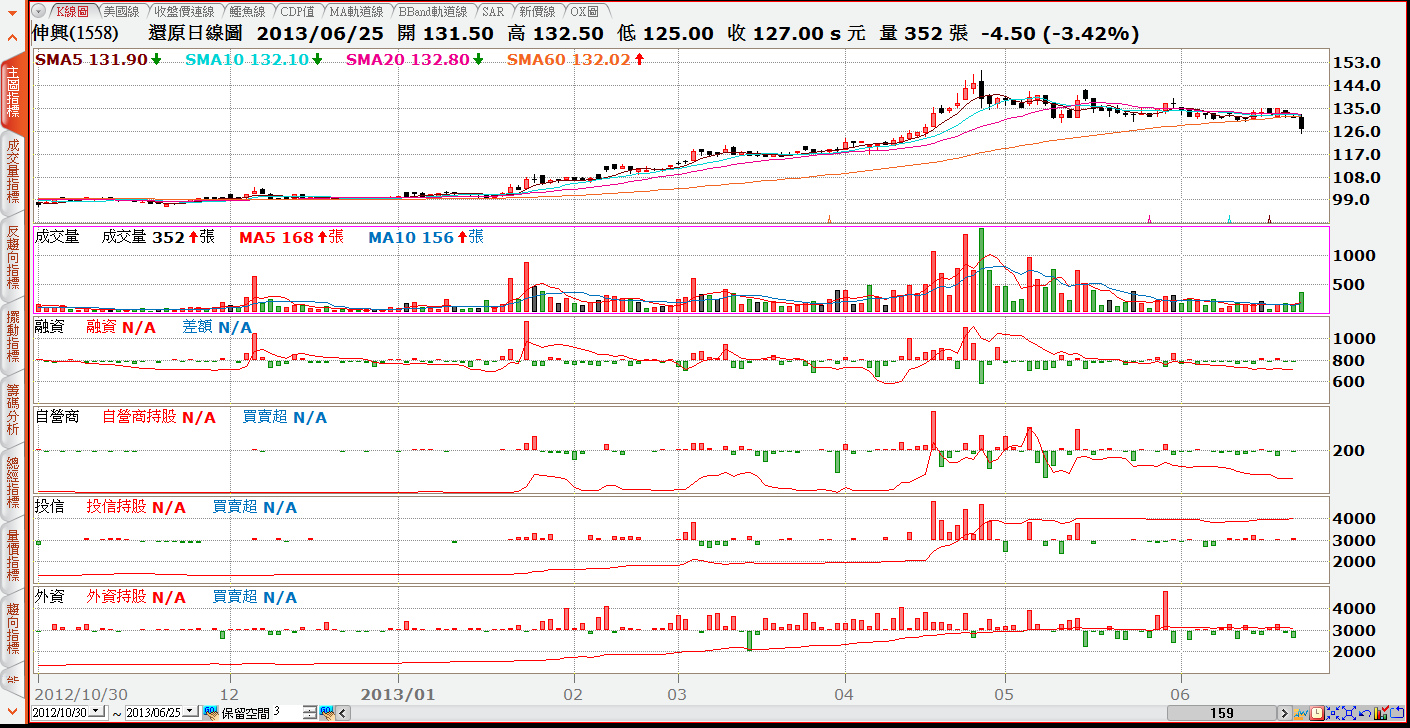
Task: Click the GO icon after 保留空間 spinner
Action: [x=327, y=712]
